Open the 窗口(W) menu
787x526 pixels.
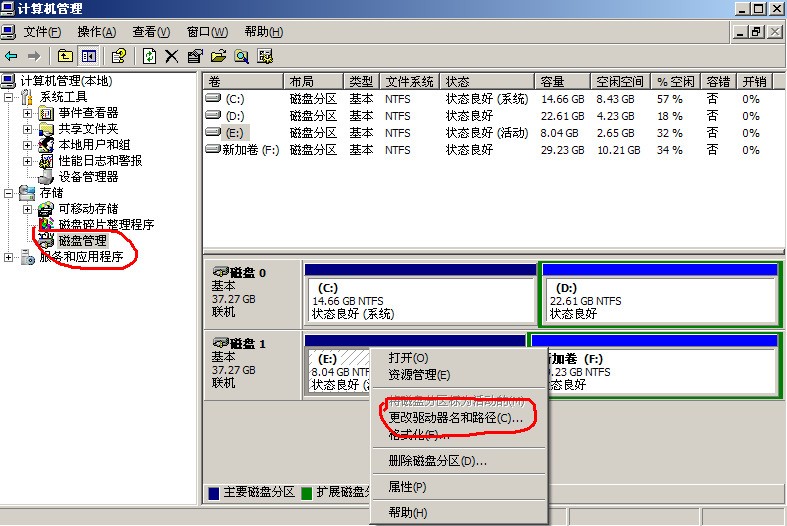207,32
